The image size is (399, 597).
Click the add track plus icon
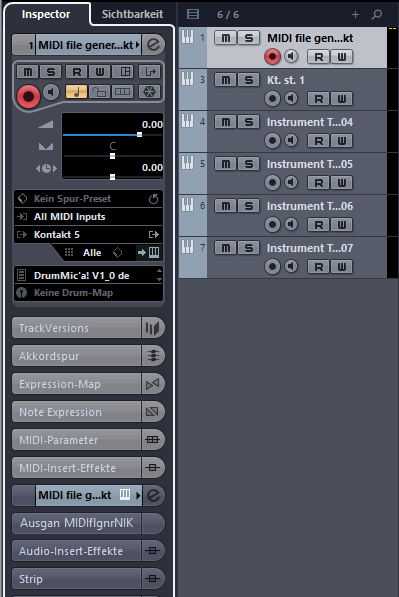pos(355,14)
